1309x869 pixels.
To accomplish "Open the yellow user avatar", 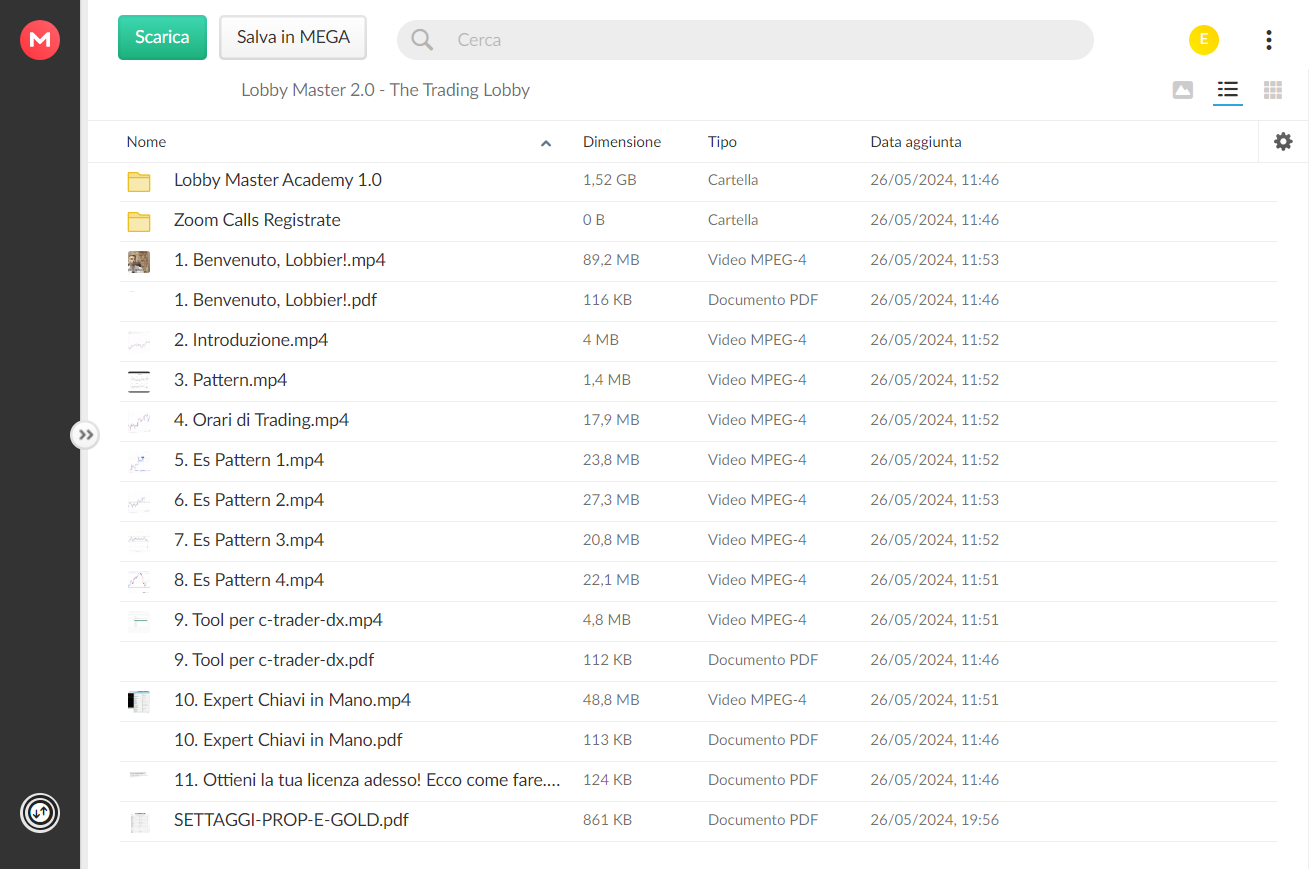I will (x=1204, y=40).
